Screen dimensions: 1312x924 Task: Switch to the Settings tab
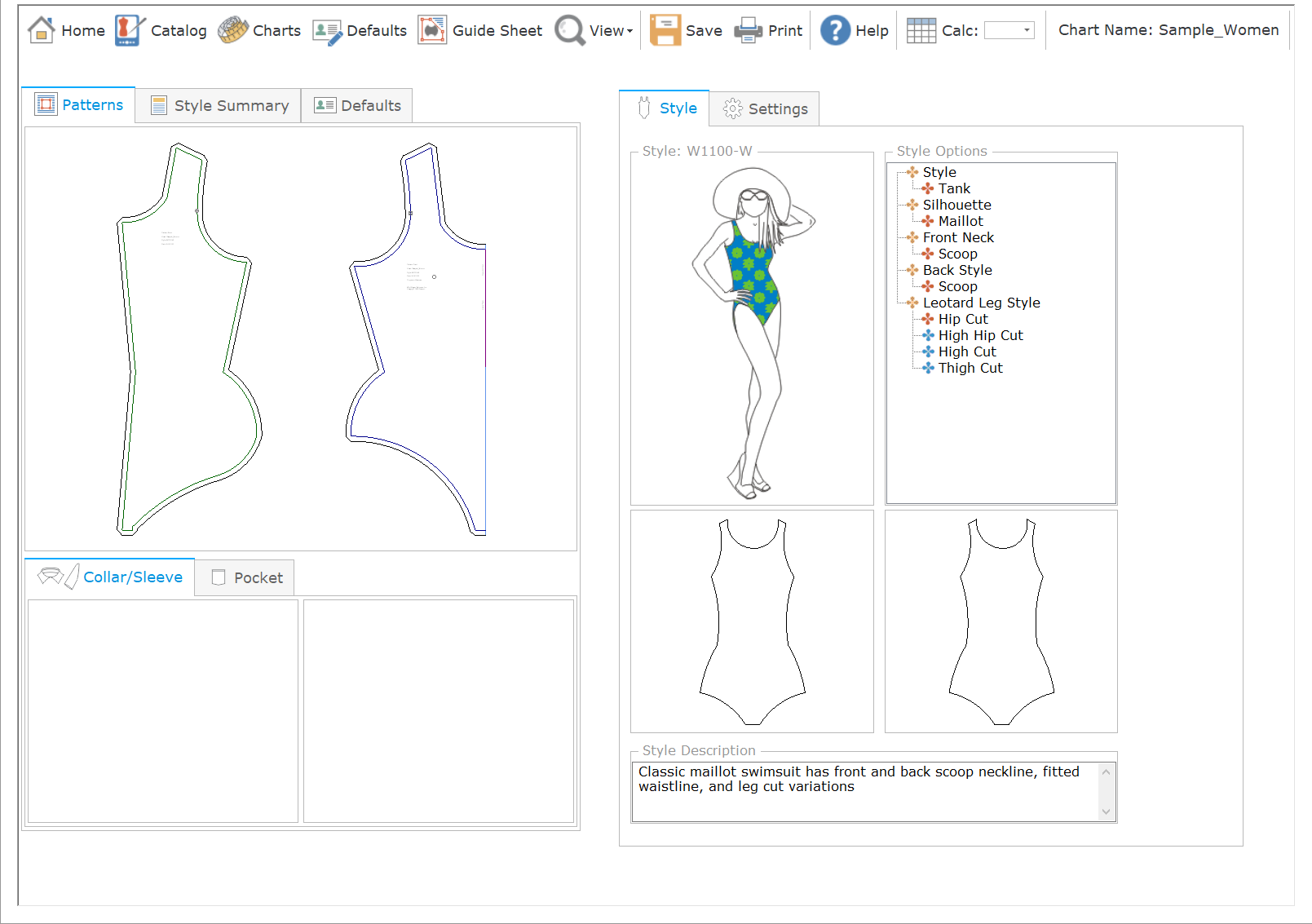[764, 109]
